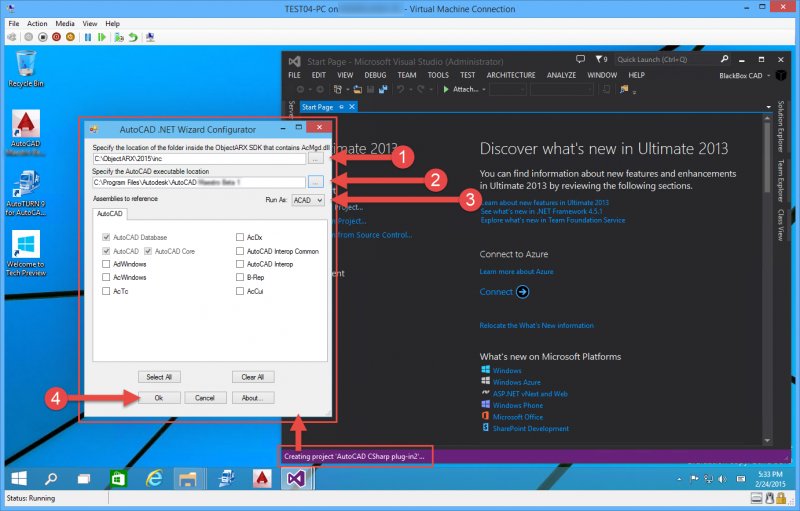Enable the AcTc checkbox
The image size is (800, 511).
tap(106, 291)
